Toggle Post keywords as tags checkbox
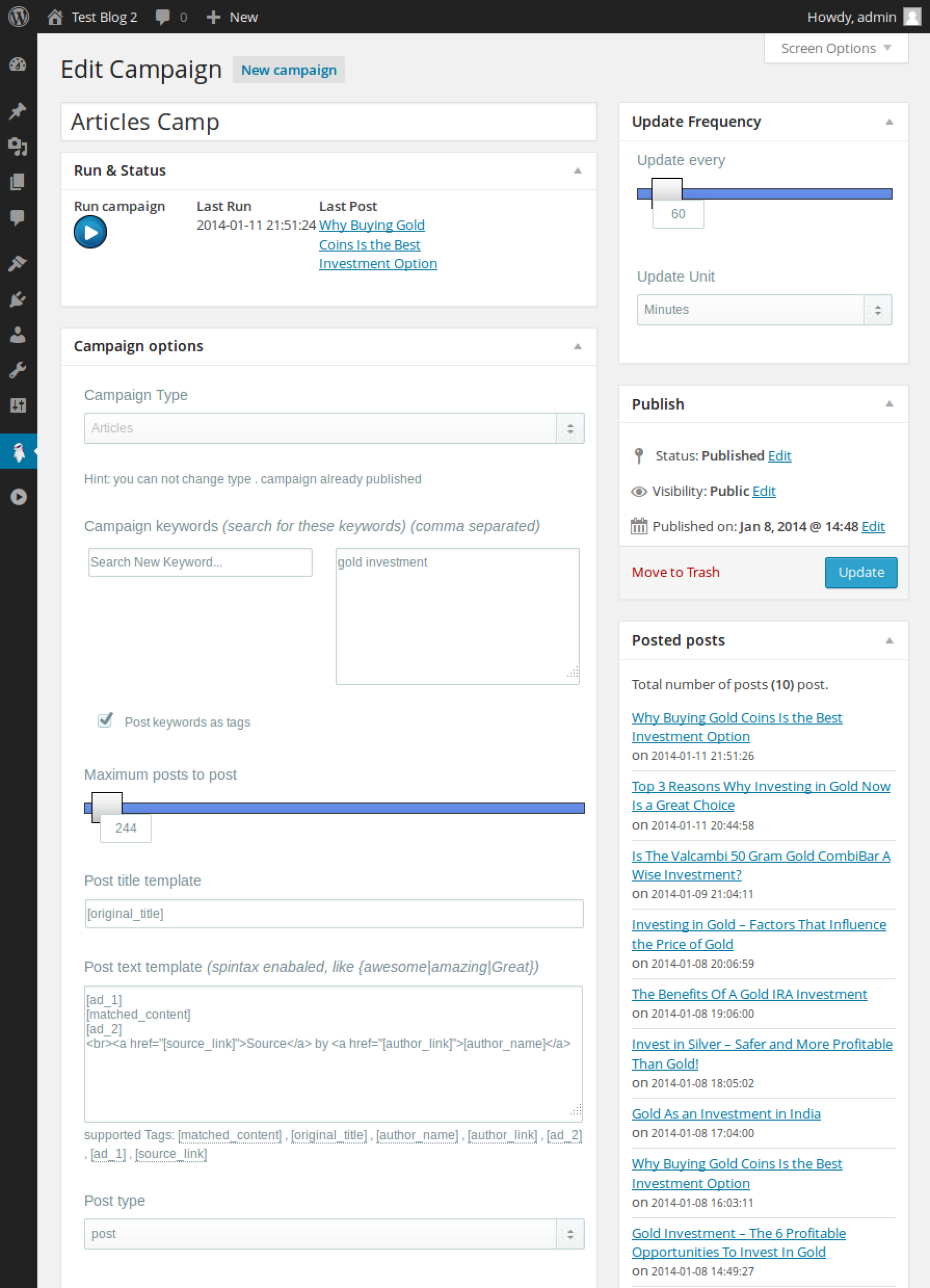930x1288 pixels. point(105,720)
